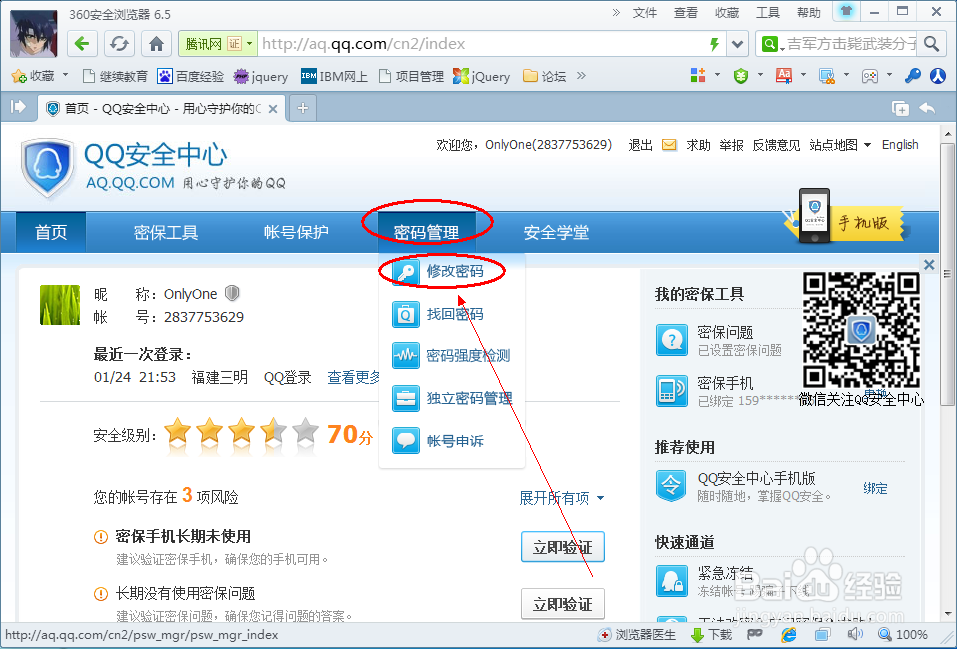
Task: Click the 反馈意见 link
Action: [776, 145]
